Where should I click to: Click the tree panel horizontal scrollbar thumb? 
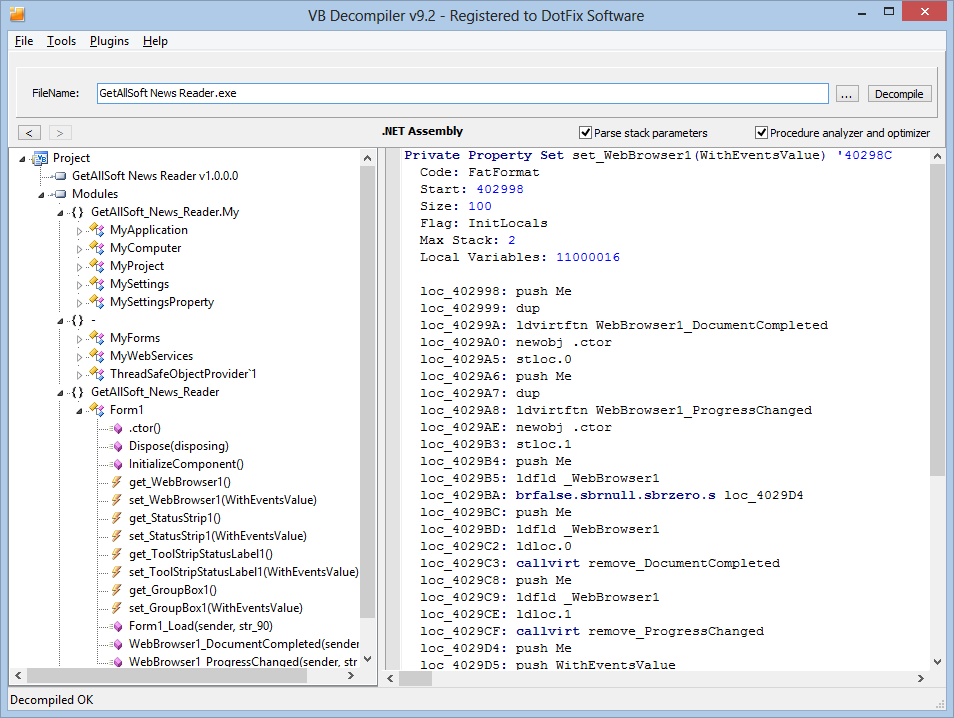click(x=166, y=675)
